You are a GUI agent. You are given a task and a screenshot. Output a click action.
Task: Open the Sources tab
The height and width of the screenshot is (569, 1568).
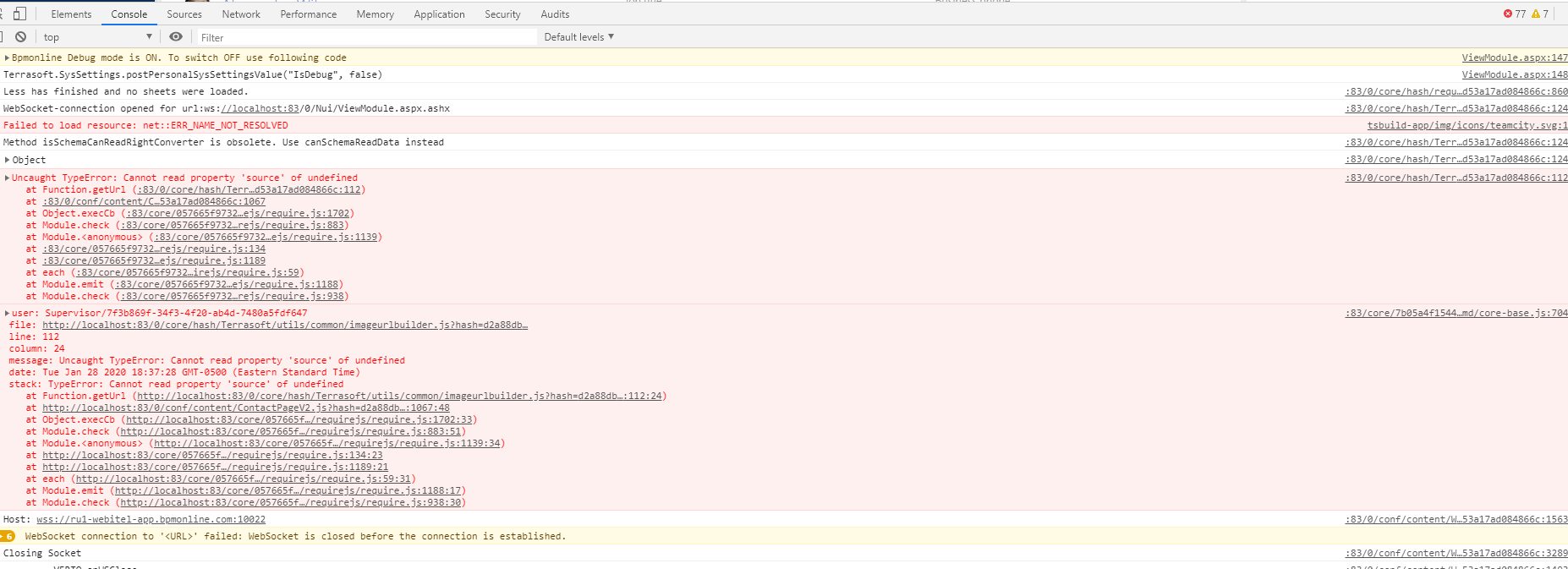[184, 14]
